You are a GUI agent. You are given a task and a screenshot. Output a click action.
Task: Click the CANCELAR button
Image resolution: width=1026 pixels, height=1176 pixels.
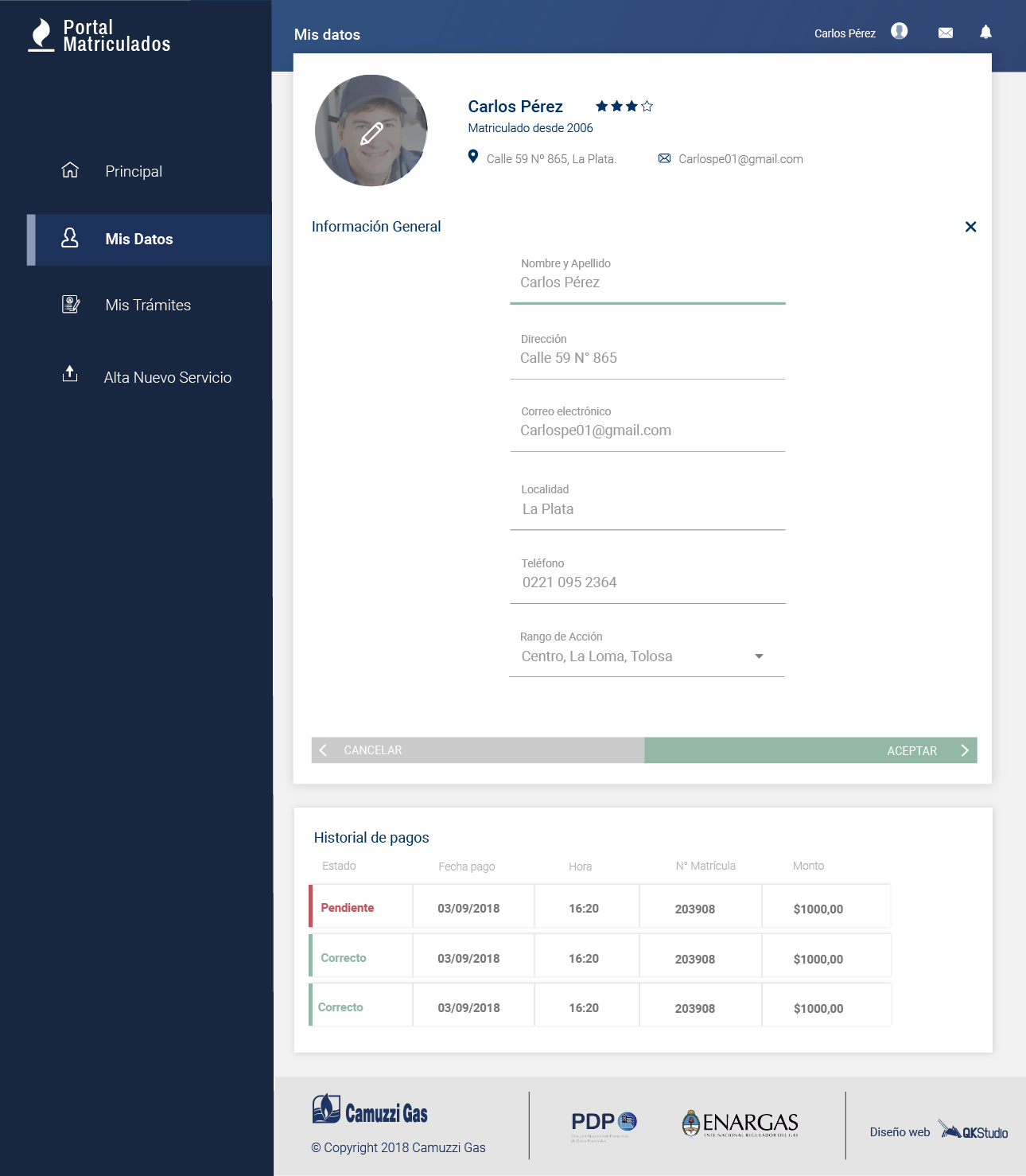478,750
